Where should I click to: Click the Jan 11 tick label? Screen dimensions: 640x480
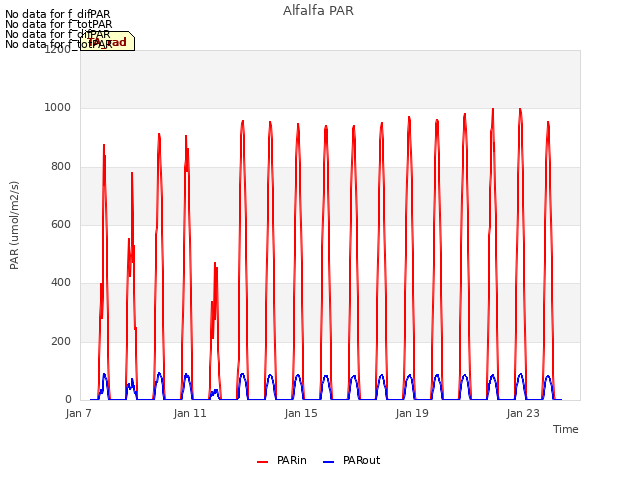[x=190, y=413]
